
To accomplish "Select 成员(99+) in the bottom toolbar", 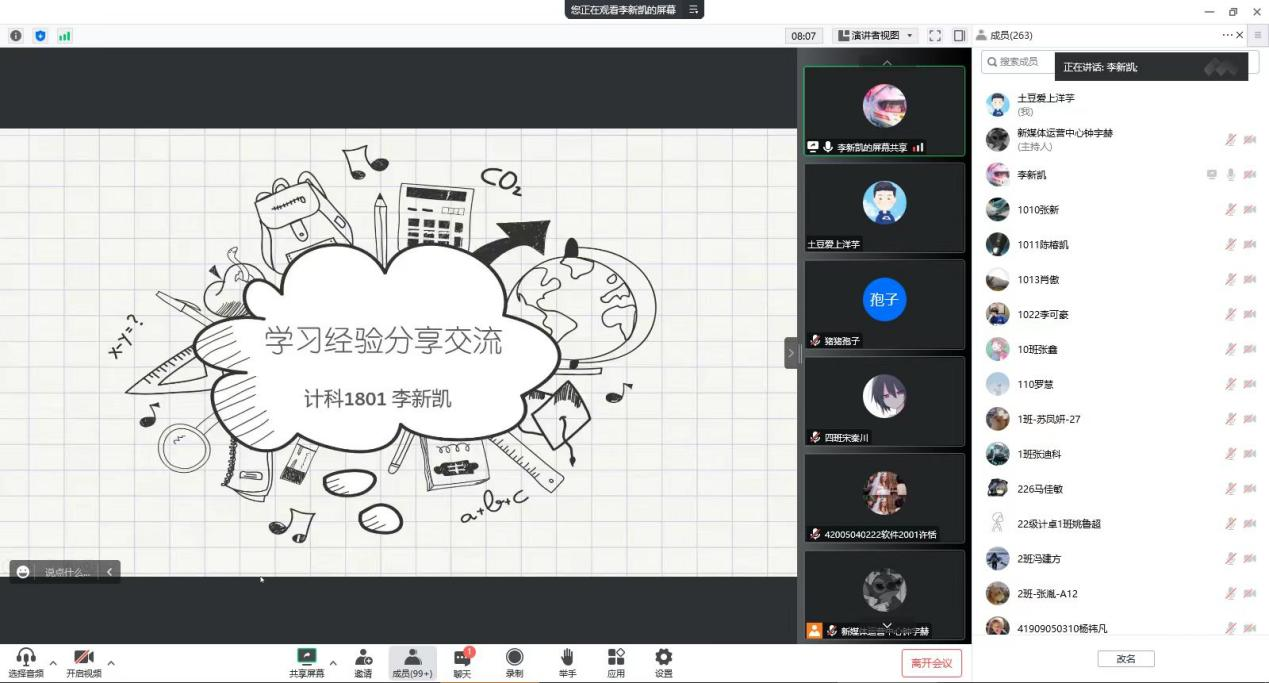I will [412, 658].
